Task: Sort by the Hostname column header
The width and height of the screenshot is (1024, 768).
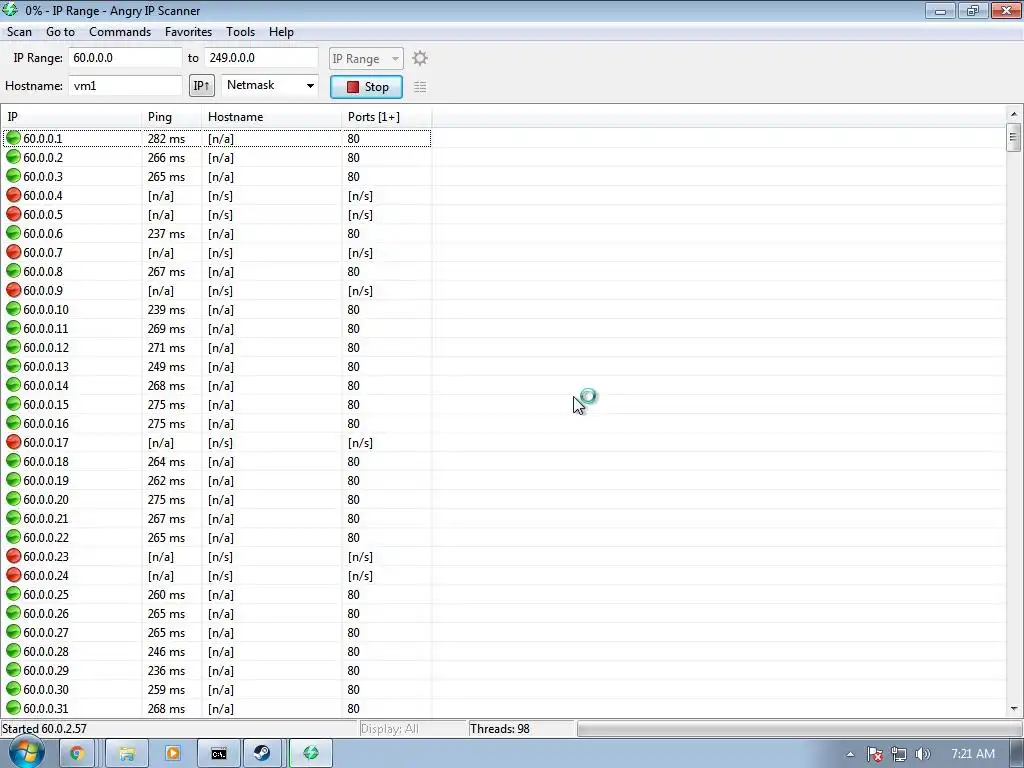Action: coord(272,117)
